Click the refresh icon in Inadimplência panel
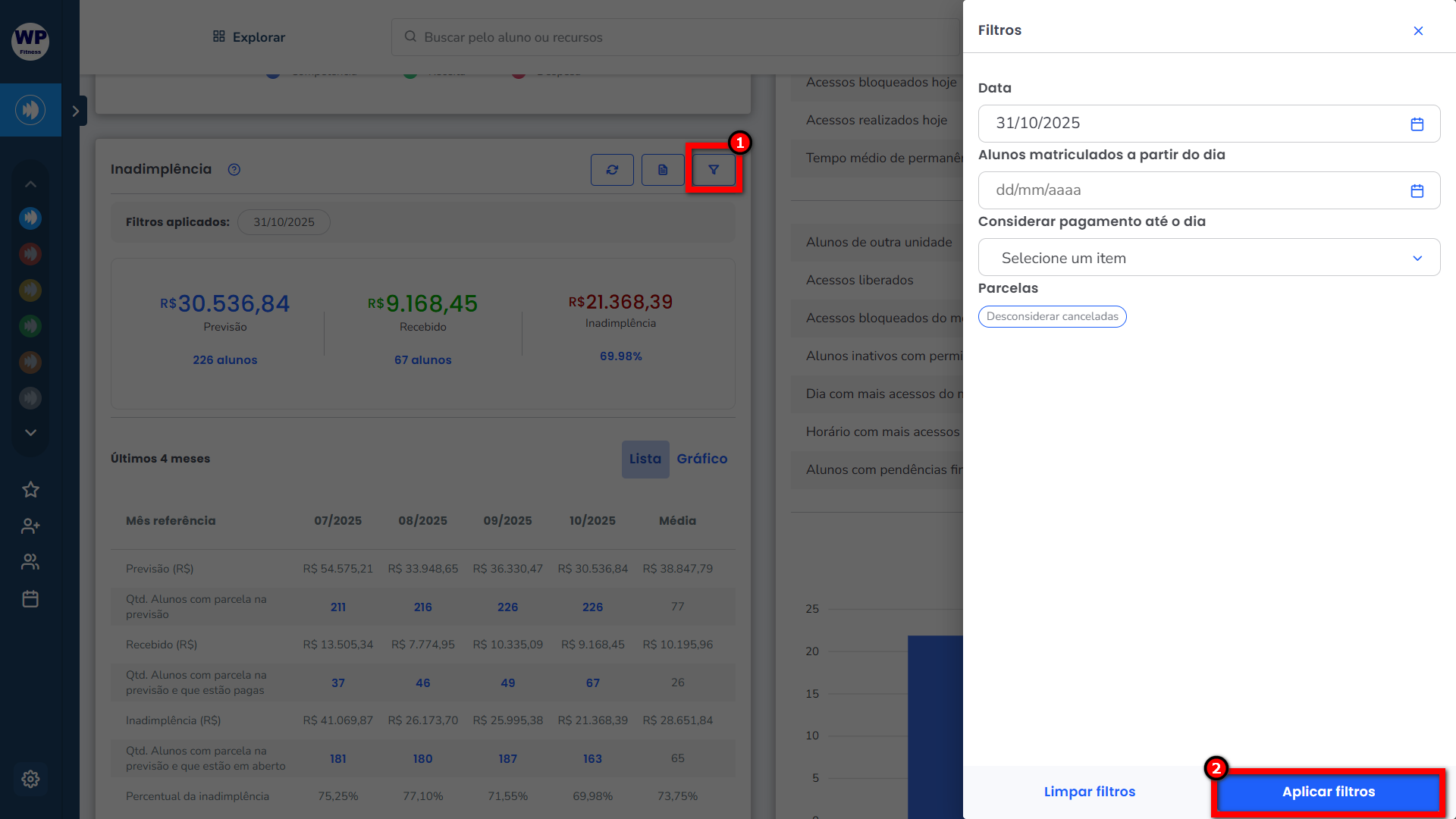Screen dimensions: 1456x819 click(612, 170)
